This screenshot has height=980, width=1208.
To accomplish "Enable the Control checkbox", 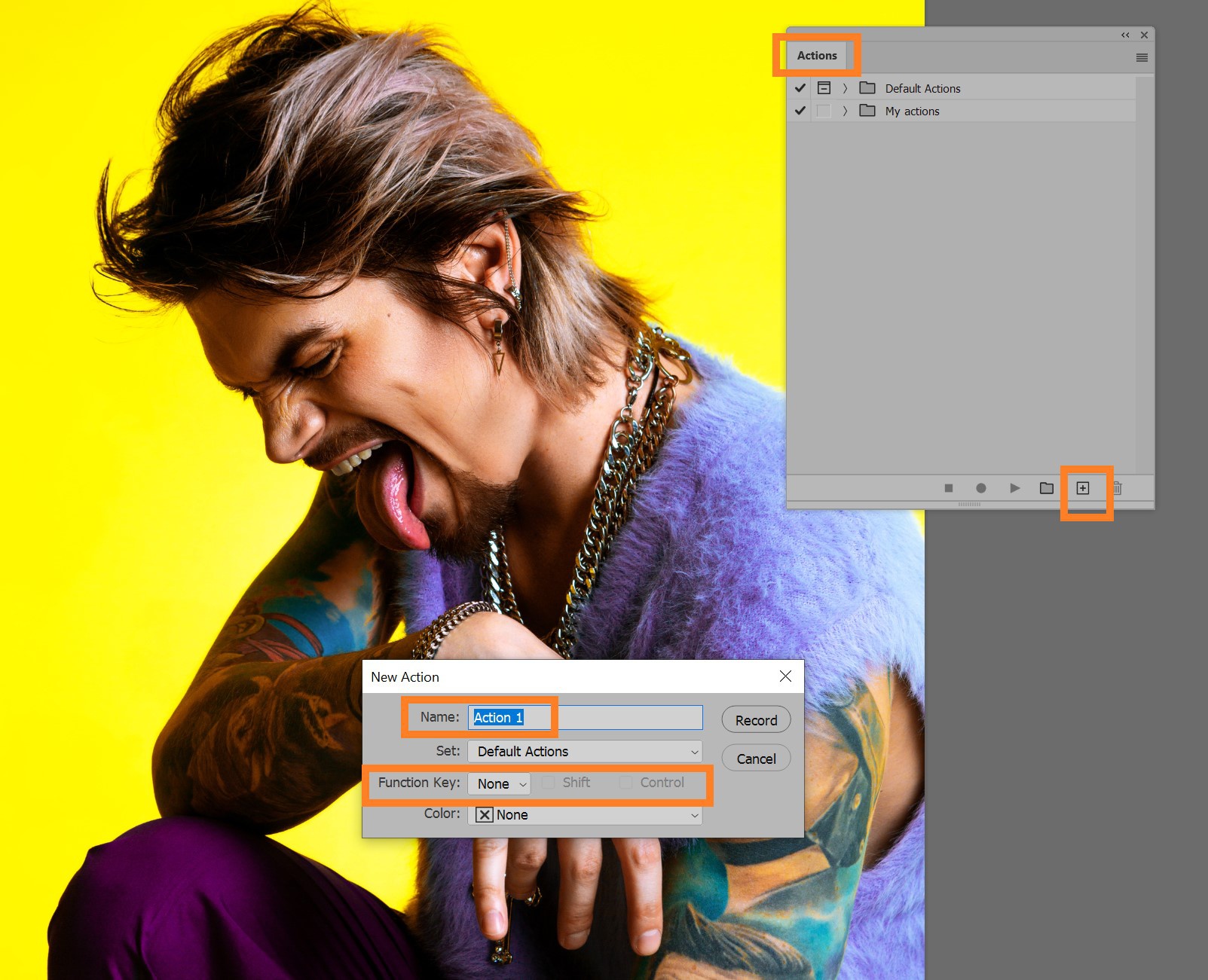I will [625, 783].
